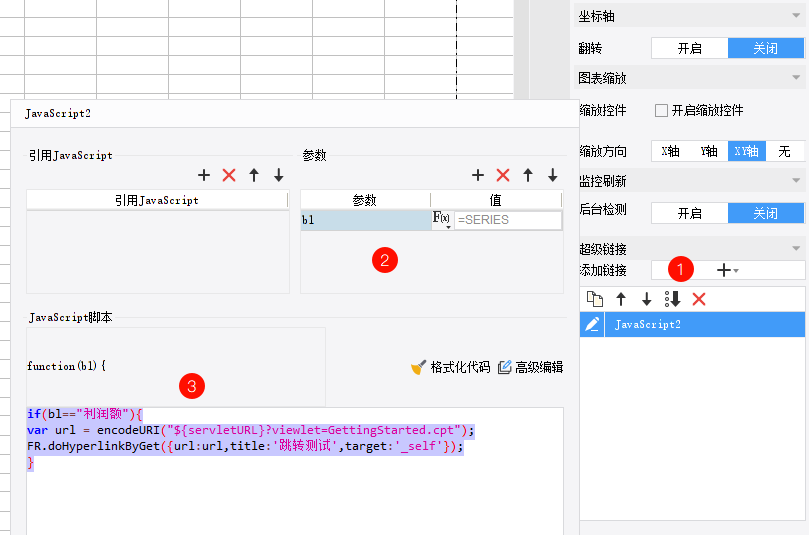Enable the 开启缩放控件 checkbox
The width and height of the screenshot is (809, 535).
(661, 110)
